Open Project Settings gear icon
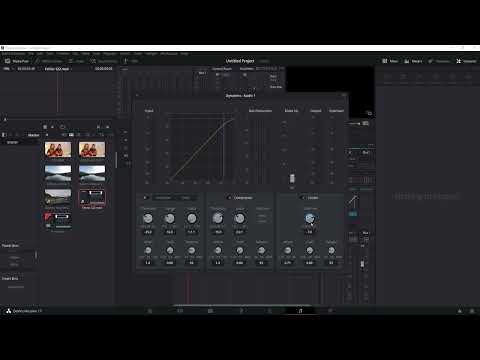480x360 pixels. pyautogui.click(x=472, y=311)
